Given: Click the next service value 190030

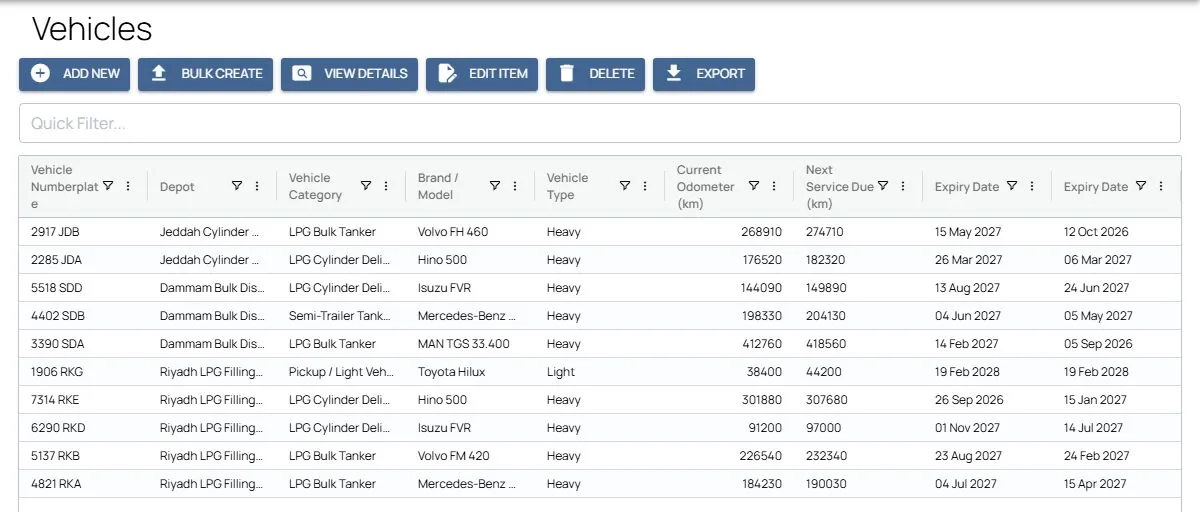Looking at the screenshot, I should tap(826, 484).
